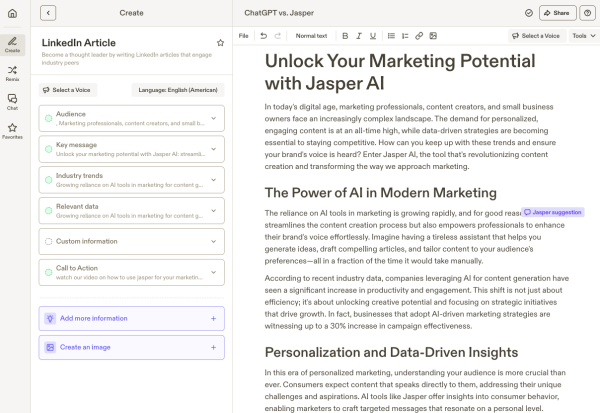The height and width of the screenshot is (413, 600).
Task: Expand the Industry trends field chevron
Action: [214, 180]
